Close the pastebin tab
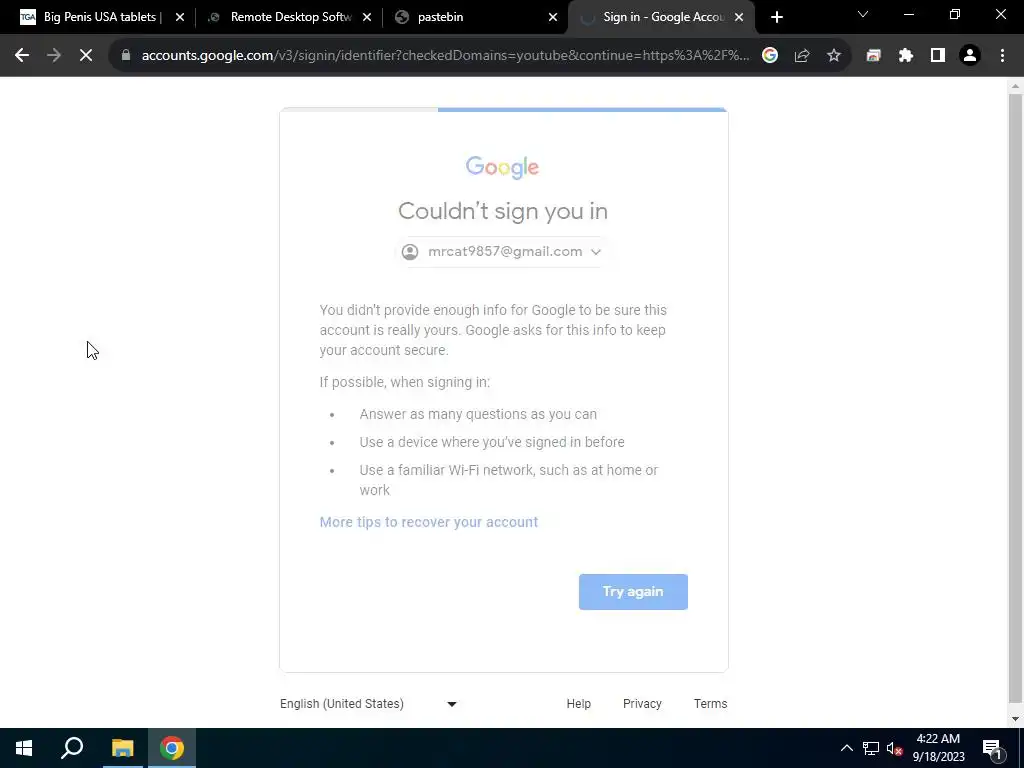The width and height of the screenshot is (1024, 768). tap(553, 18)
